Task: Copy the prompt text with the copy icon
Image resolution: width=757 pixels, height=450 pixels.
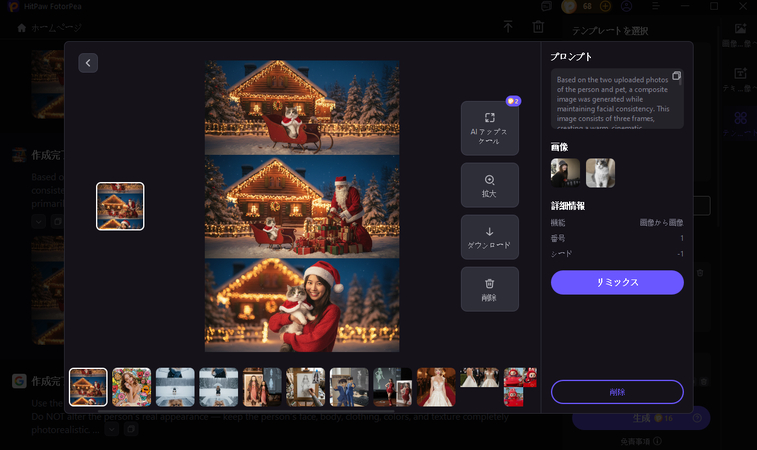Action: point(676,77)
